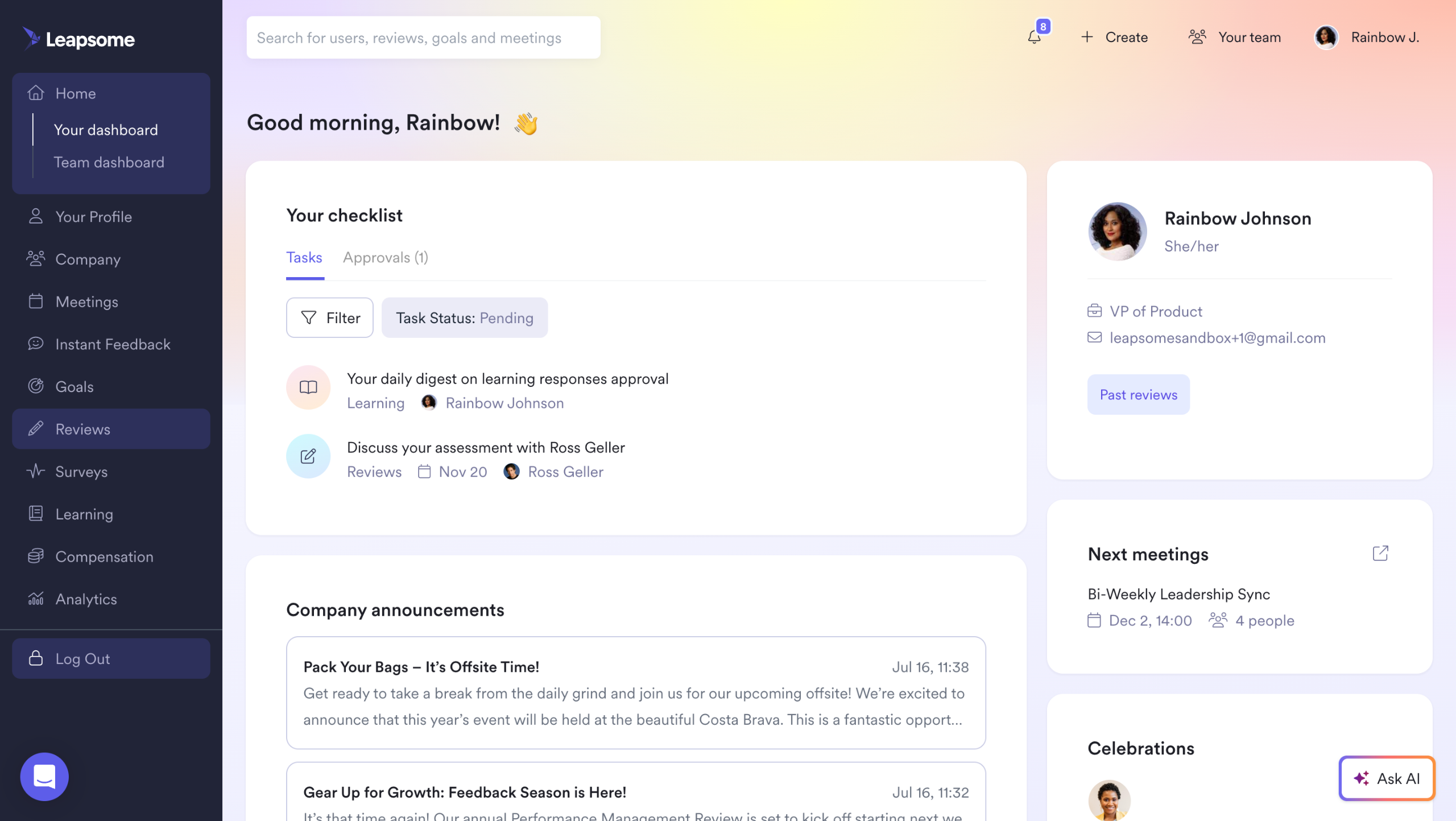Click the envelope icon beside email address

pos(1094,337)
